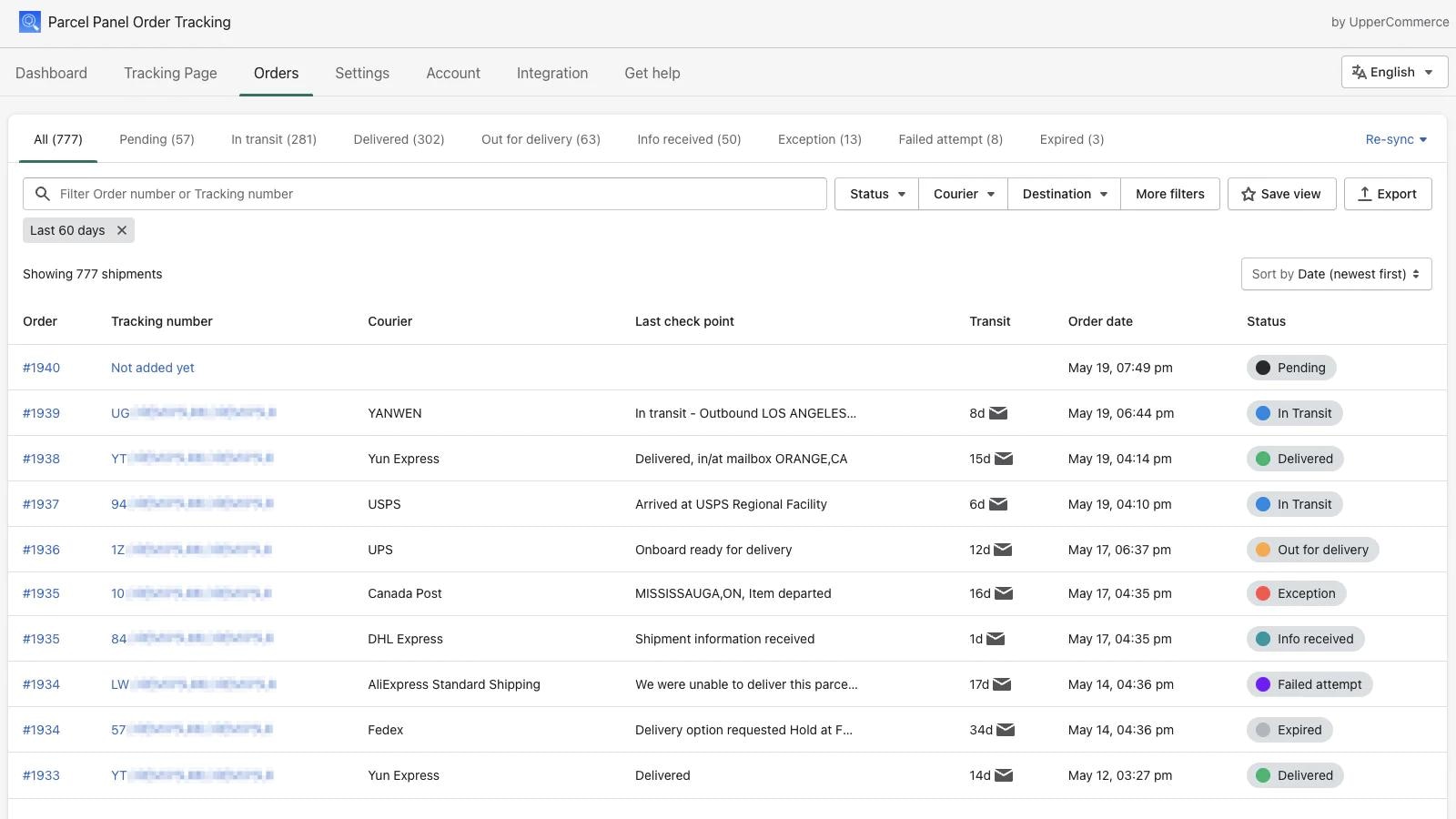Open the Sort by Date selector
The image size is (1456, 819).
click(1335, 273)
